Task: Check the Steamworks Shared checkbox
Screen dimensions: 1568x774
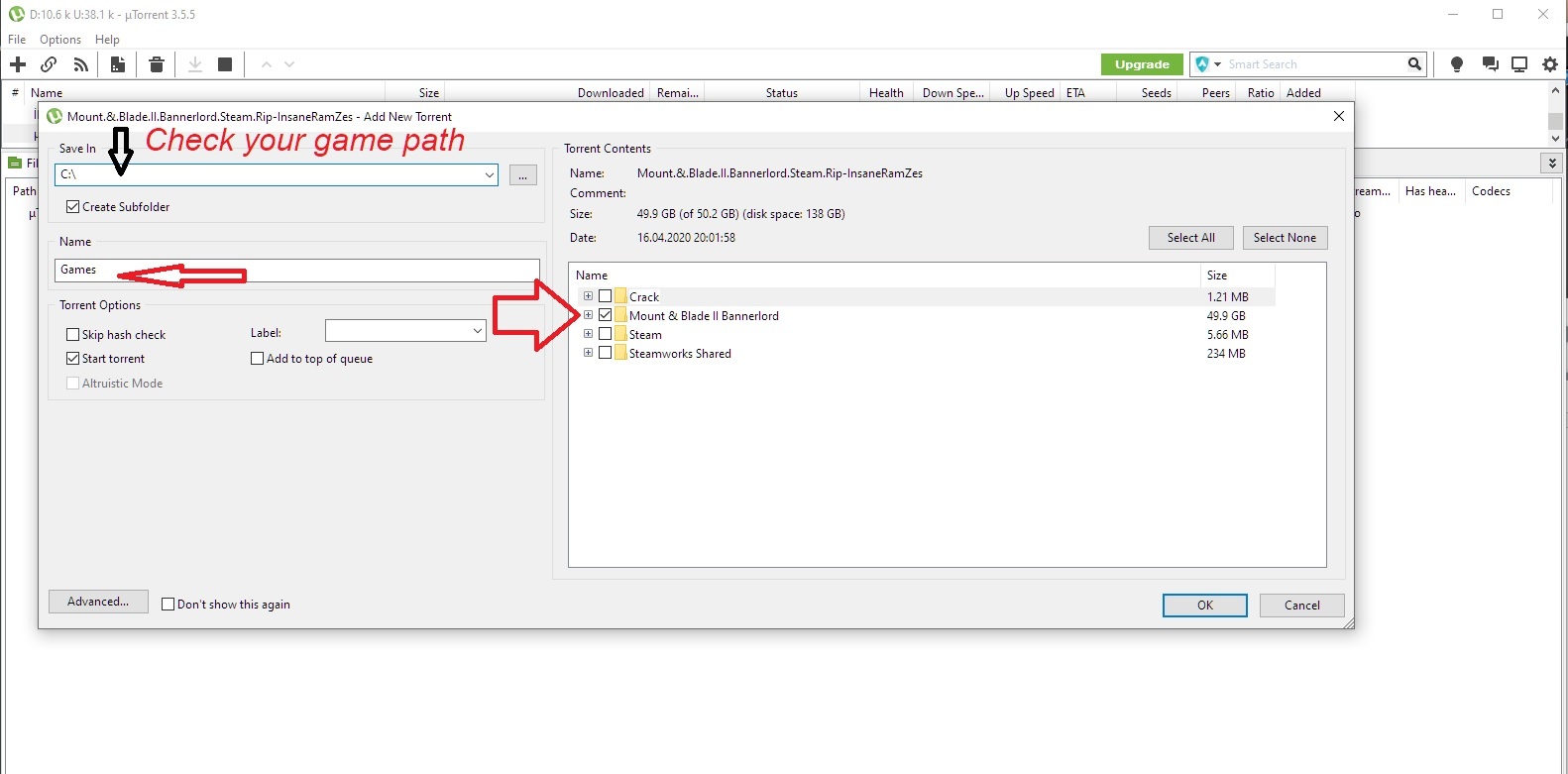Action: pyautogui.click(x=605, y=353)
